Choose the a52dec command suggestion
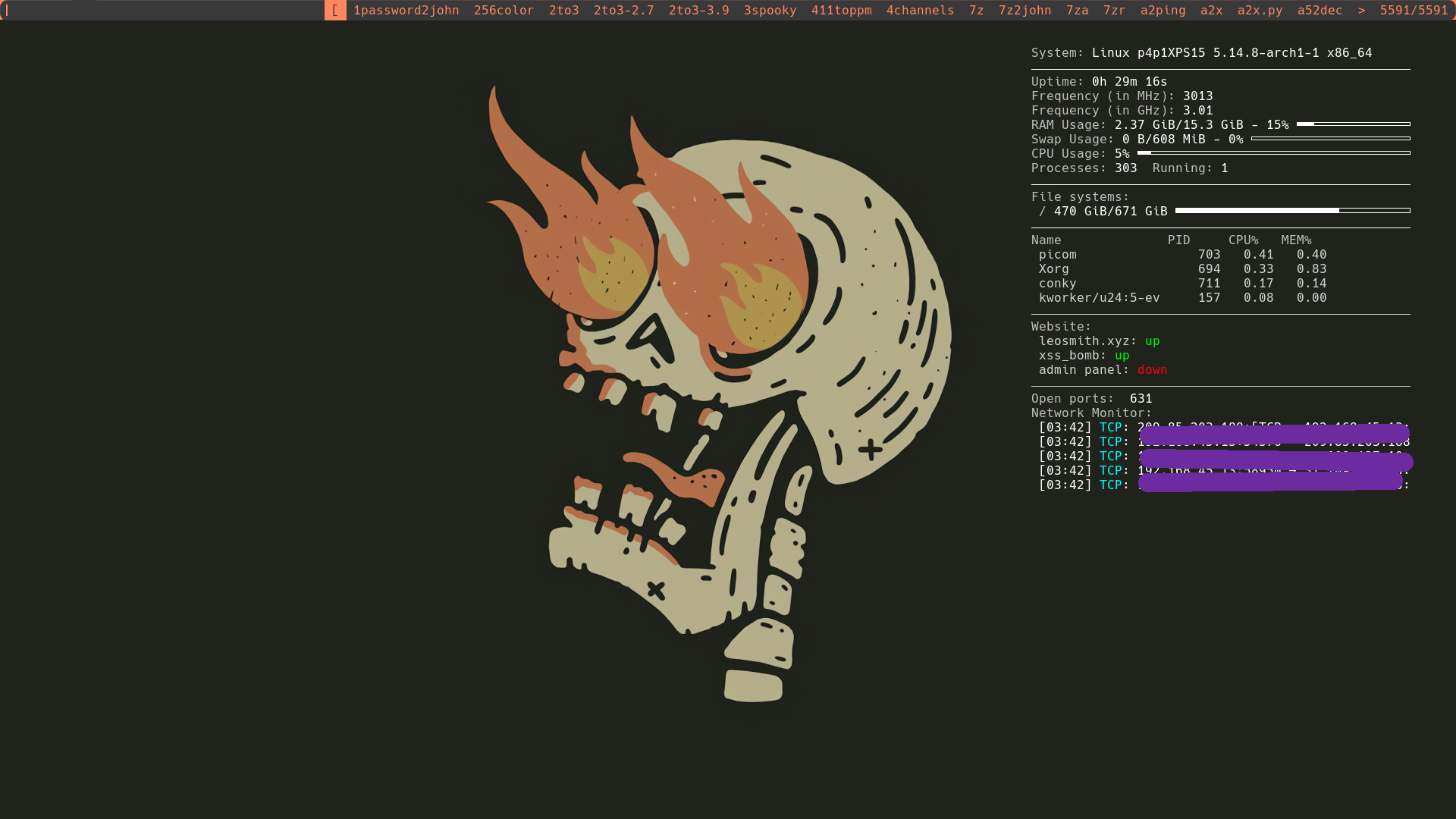The width and height of the screenshot is (1456, 819). [x=1319, y=11]
